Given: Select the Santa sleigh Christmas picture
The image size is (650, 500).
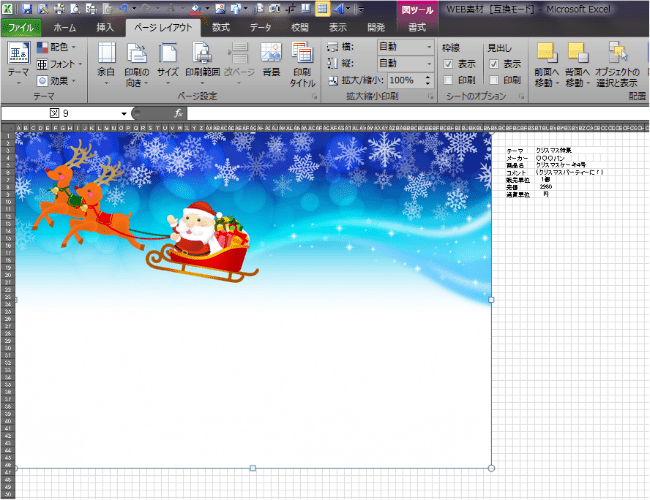Looking at the screenshot, I should 253,301.
